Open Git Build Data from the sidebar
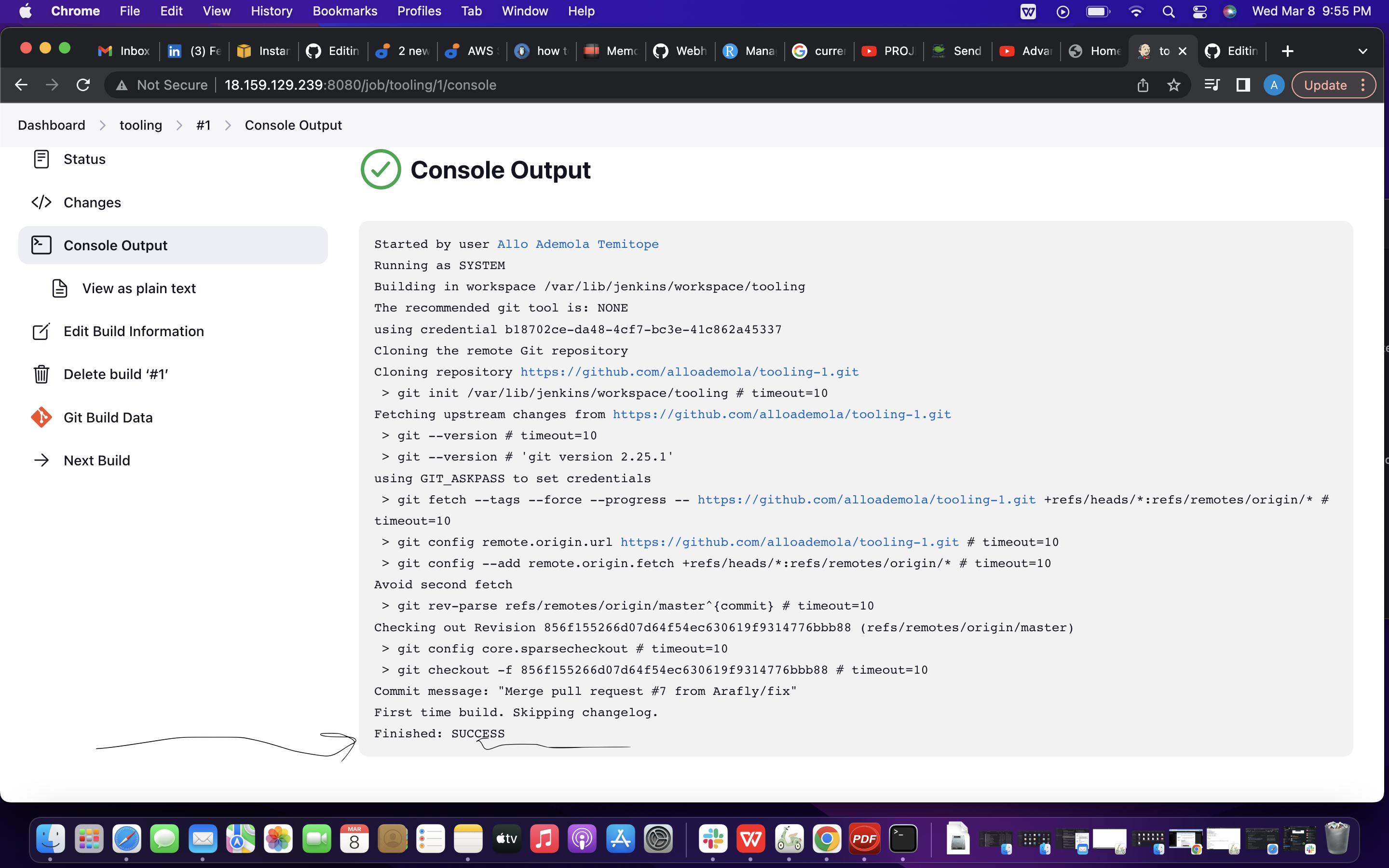 pos(108,417)
